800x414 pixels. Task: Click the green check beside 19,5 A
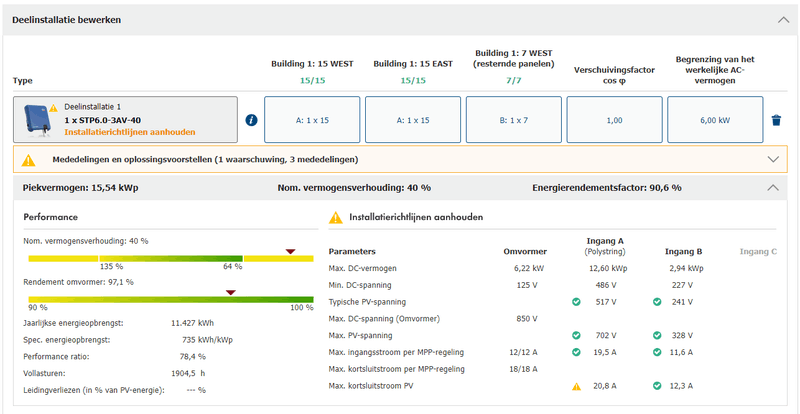click(576, 352)
